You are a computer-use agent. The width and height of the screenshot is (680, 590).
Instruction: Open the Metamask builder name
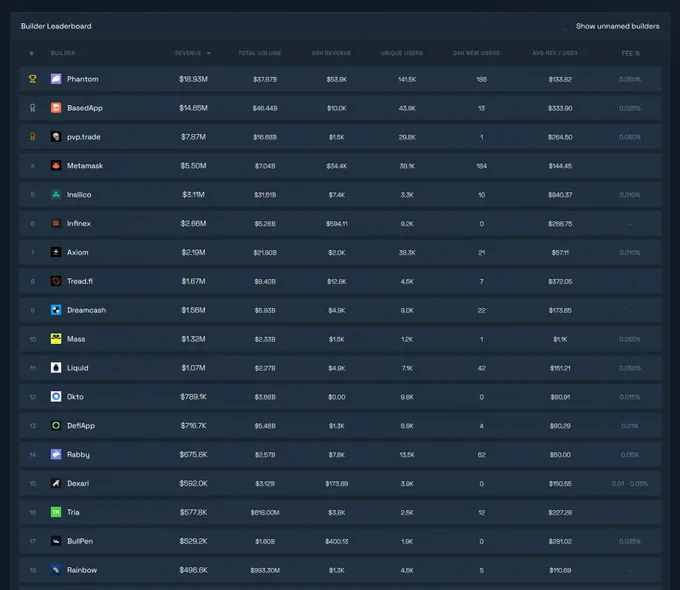tap(85, 166)
